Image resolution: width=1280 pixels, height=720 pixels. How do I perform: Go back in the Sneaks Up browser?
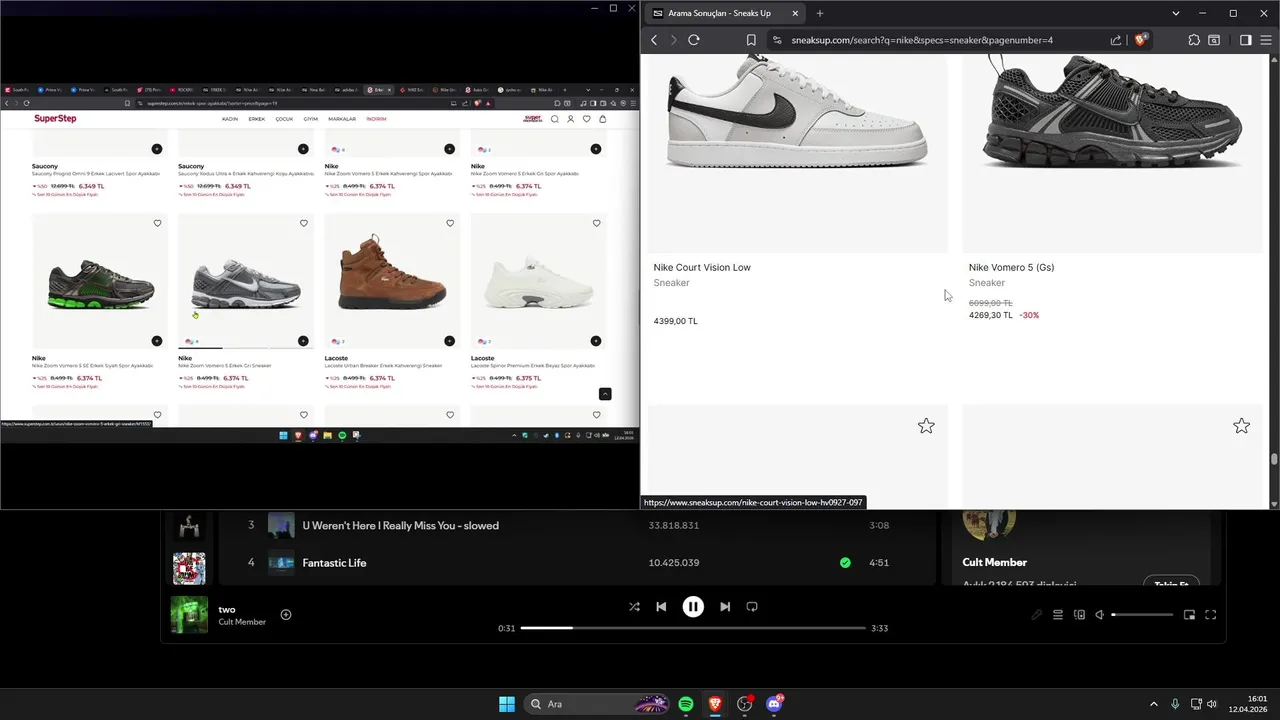click(x=654, y=40)
